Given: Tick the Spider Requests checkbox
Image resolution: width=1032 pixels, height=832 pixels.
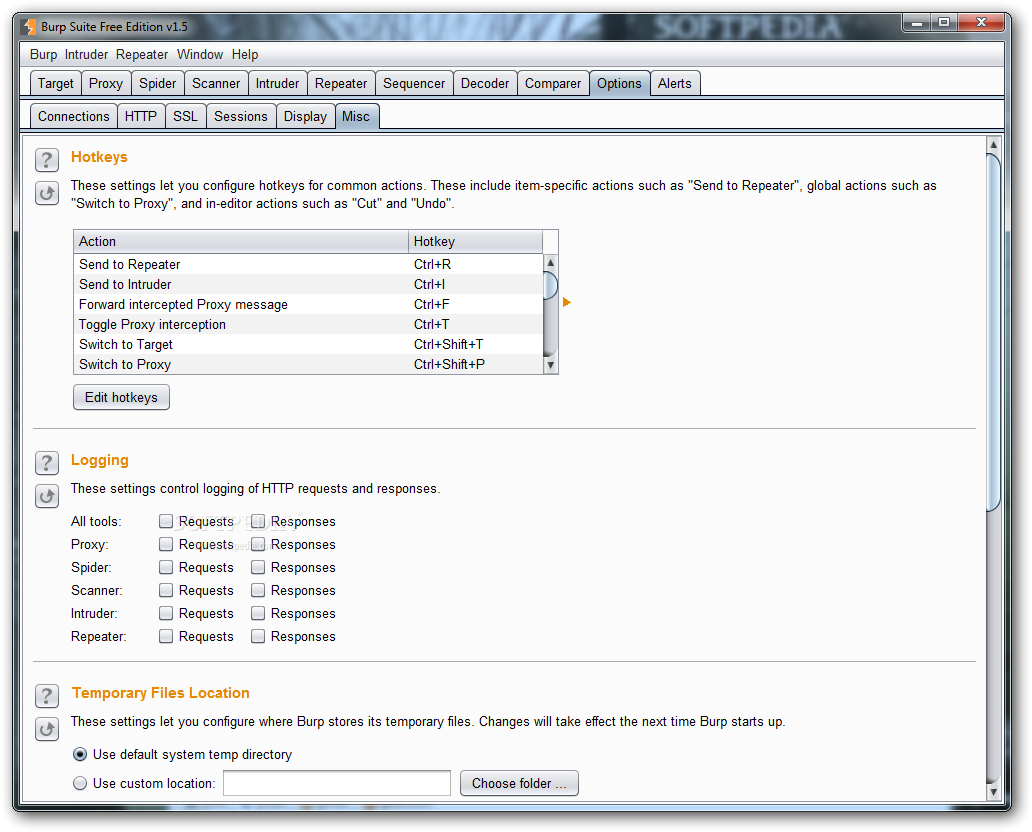Looking at the screenshot, I should (x=166, y=567).
